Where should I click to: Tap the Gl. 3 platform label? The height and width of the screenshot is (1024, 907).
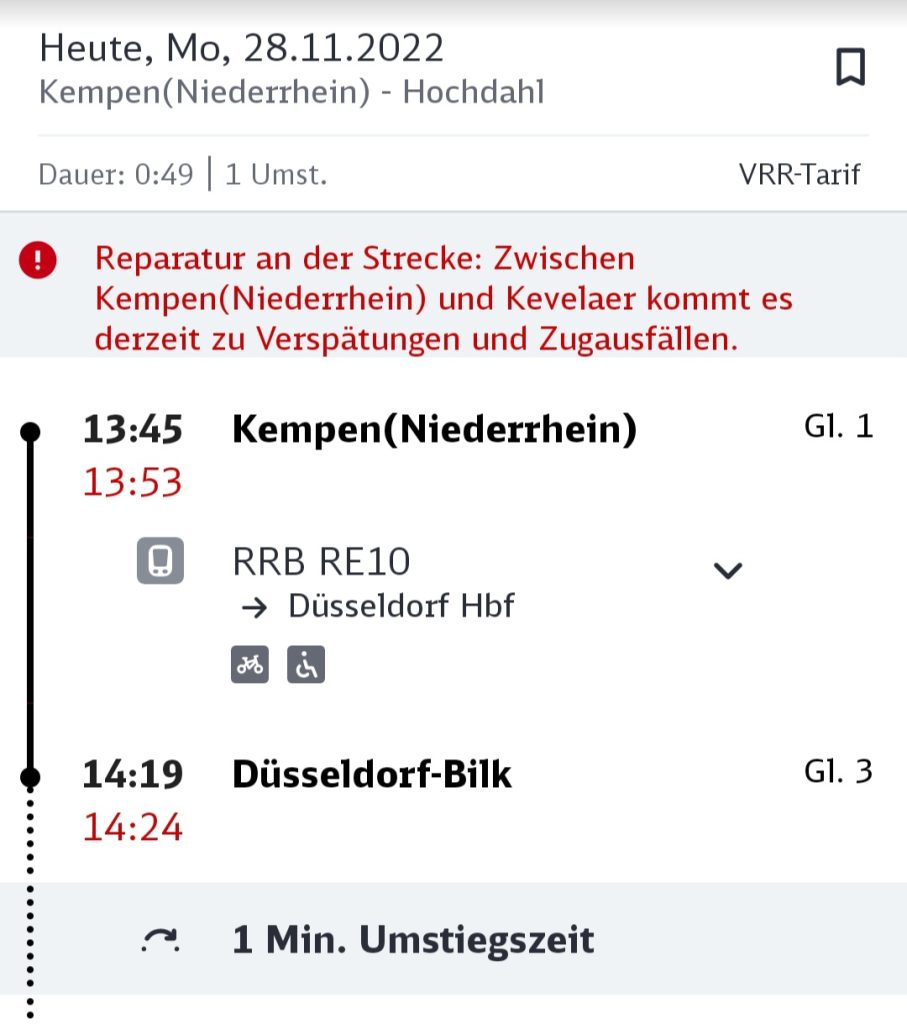pyautogui.click(x=838, y=771)
